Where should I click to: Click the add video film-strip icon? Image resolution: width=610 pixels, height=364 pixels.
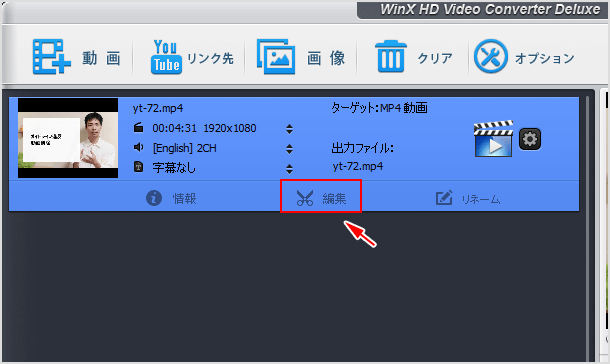[51, 57]
